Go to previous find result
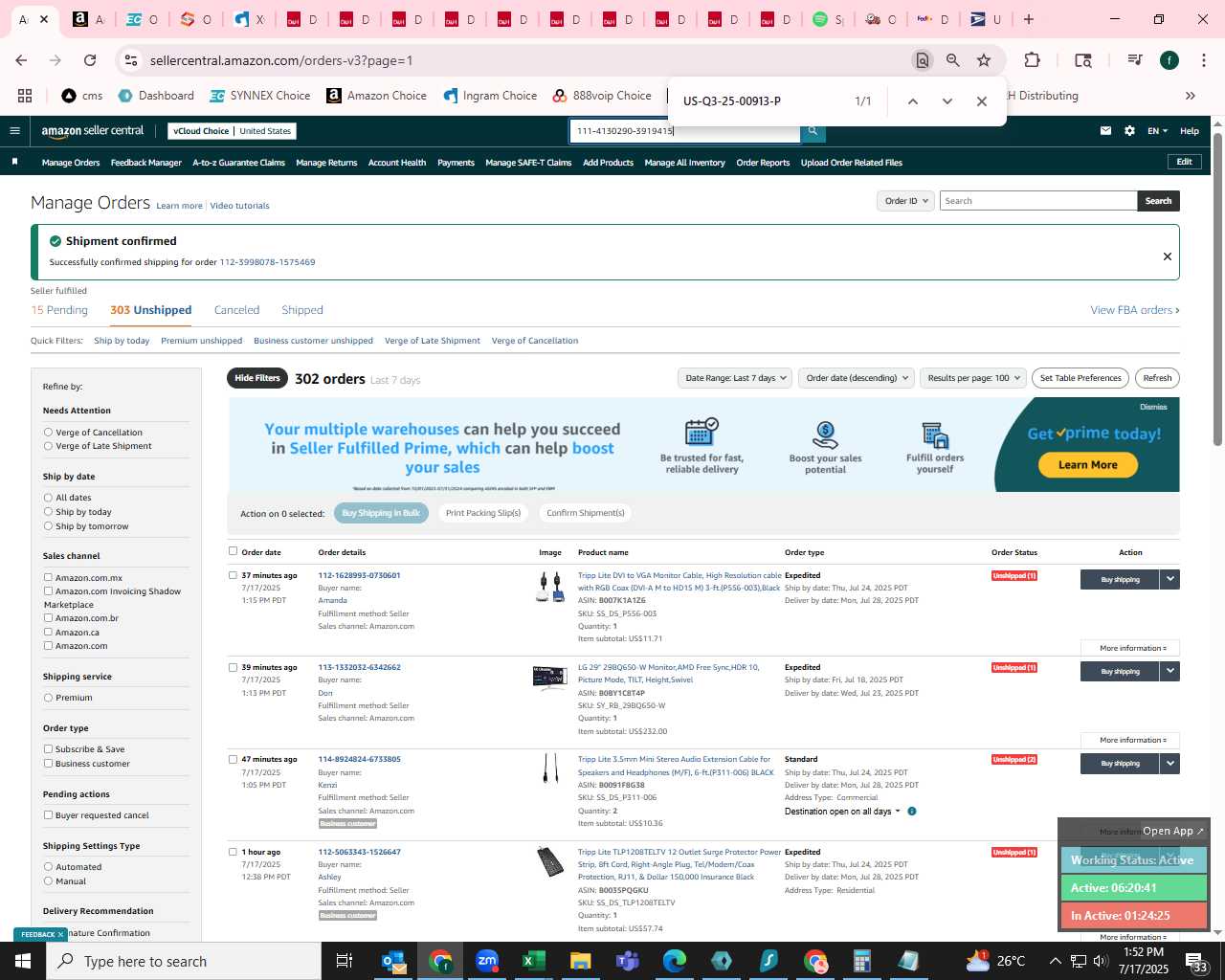Image resolution: width=1225 pixels, height=980 pixels. (913, 101)
